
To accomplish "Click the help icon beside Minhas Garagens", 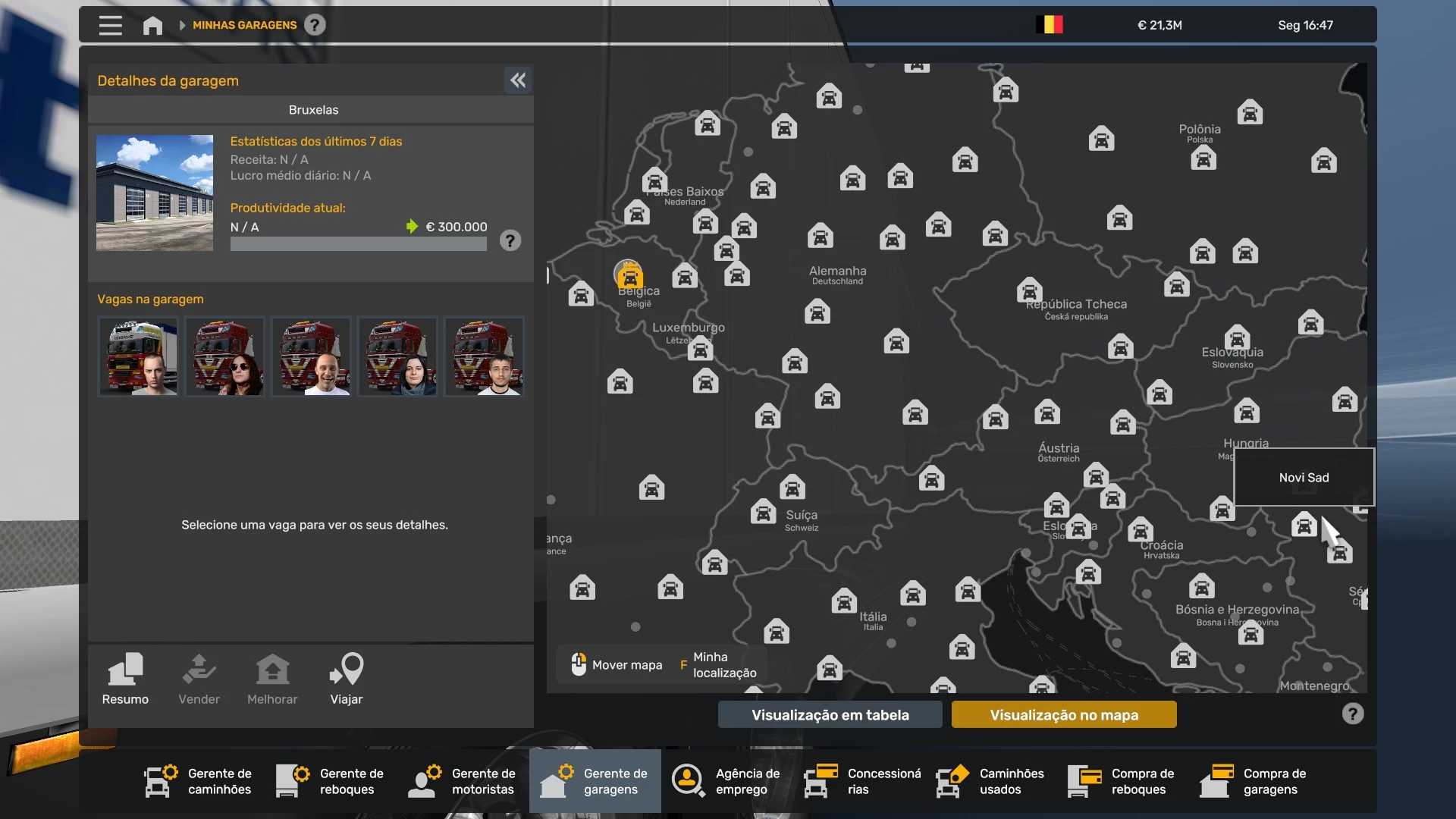I will point(315,25).
